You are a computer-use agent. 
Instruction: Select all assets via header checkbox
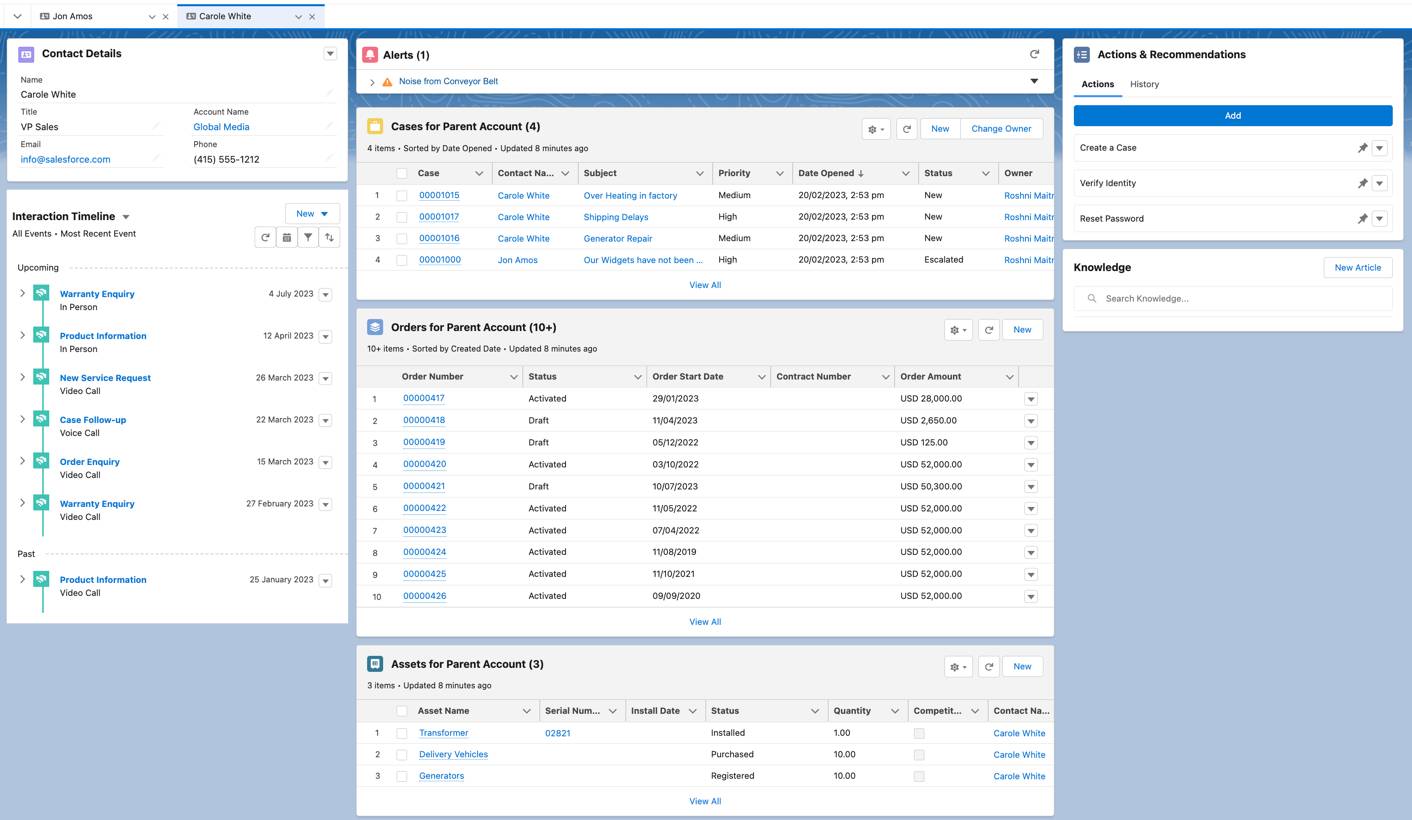[x=401, y=710]
